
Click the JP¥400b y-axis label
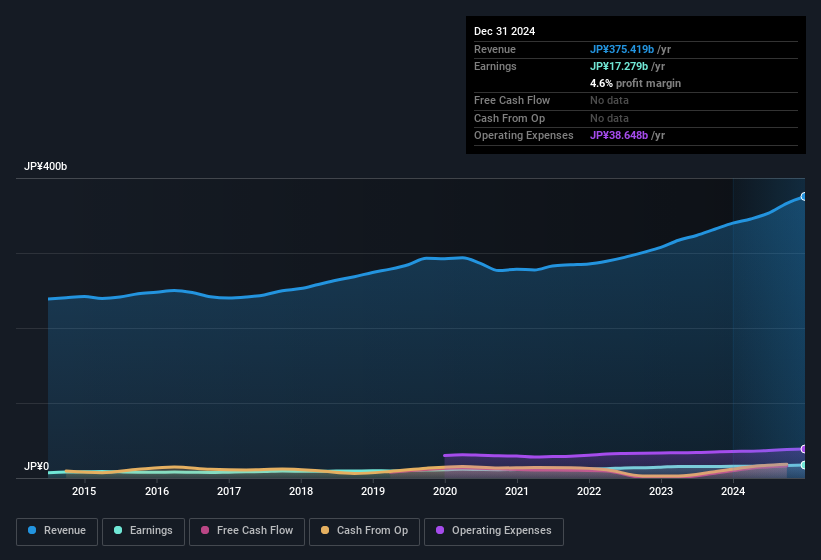coord(46,166)
